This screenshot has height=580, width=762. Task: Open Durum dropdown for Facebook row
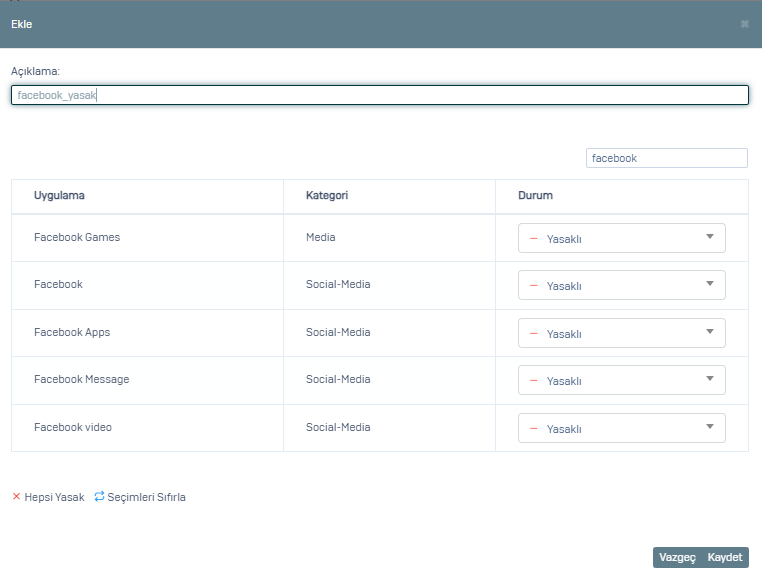[622, 285]
